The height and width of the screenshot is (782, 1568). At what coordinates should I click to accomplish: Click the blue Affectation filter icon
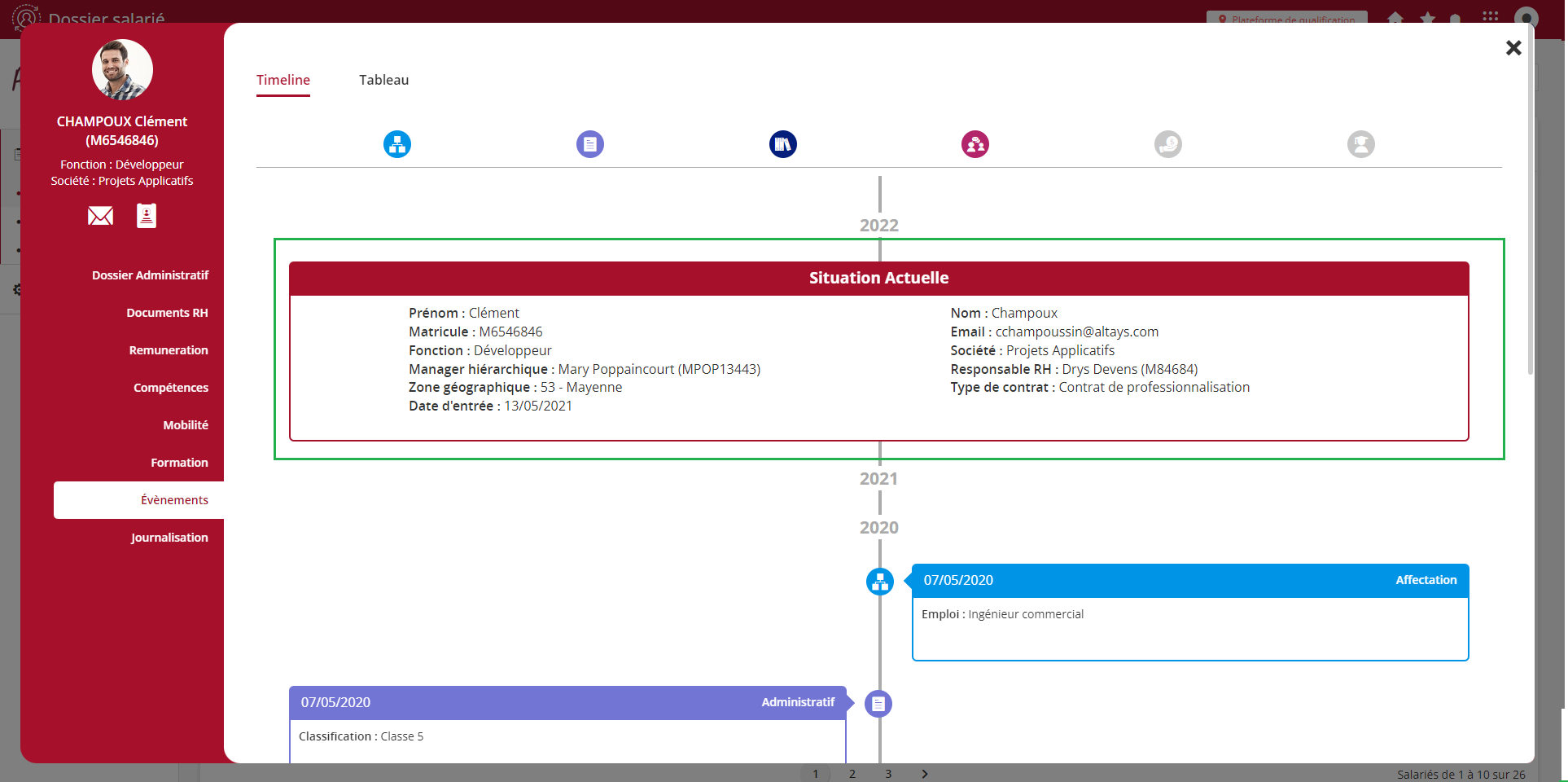click(397, 144)
